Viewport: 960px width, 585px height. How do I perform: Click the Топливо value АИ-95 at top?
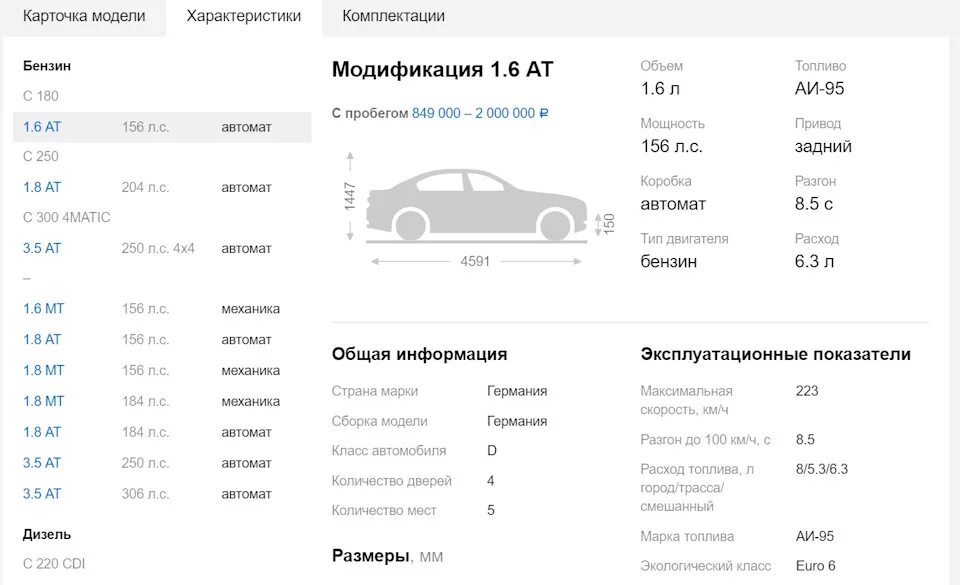(x=819, y=89)
